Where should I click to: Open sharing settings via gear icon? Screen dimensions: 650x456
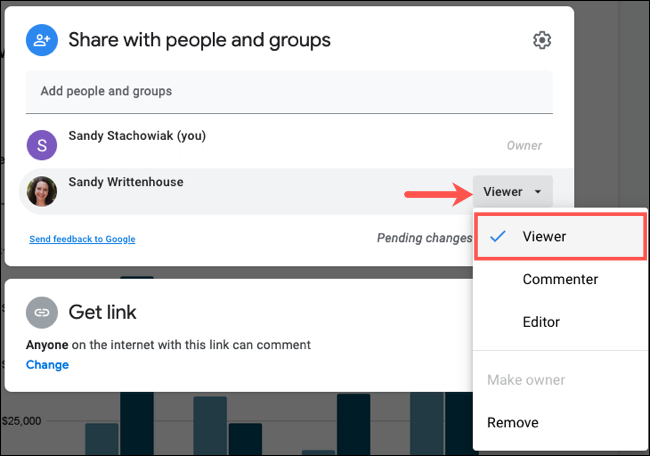[542, 40]
